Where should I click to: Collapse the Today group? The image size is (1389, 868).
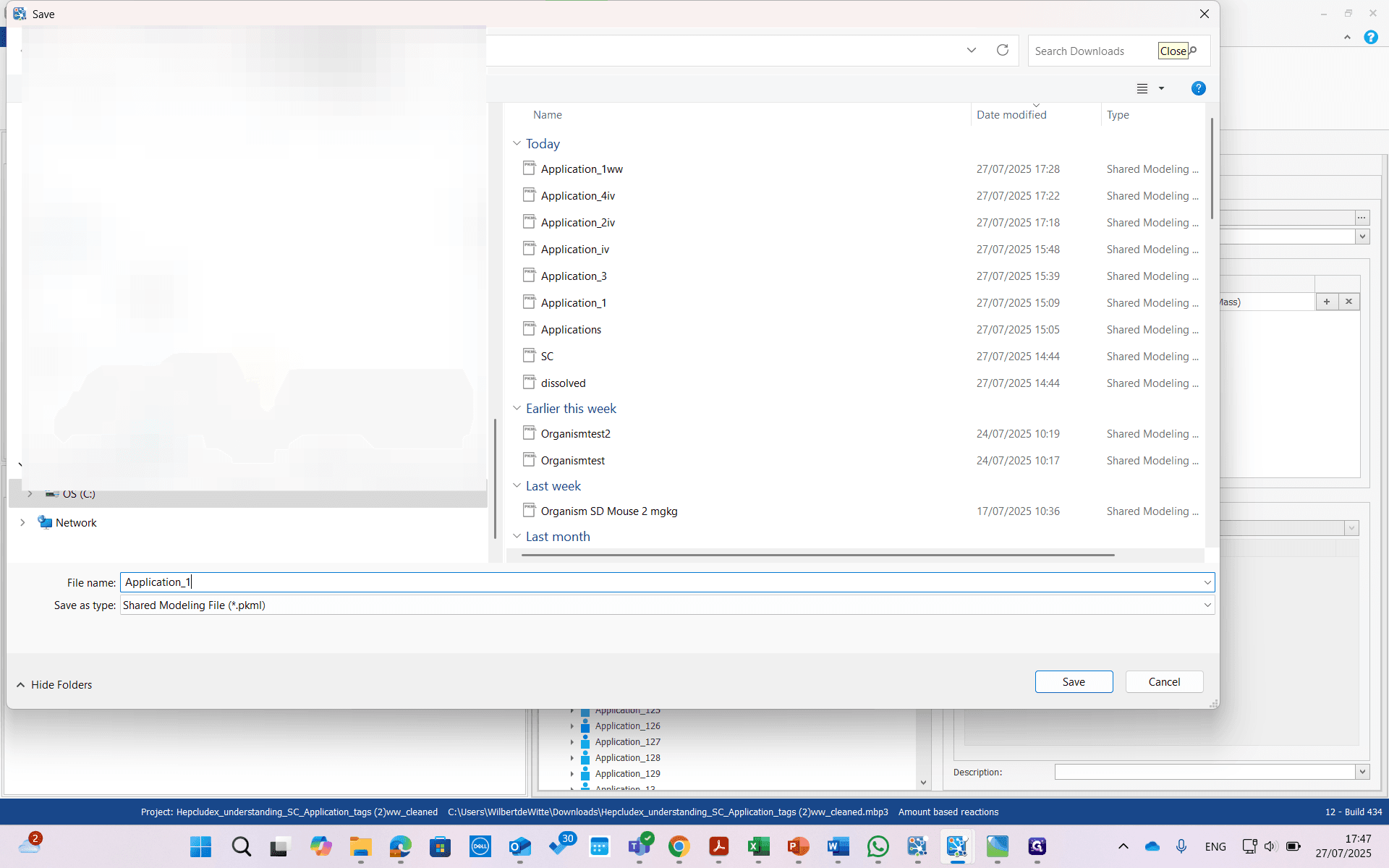click(517, 143)
